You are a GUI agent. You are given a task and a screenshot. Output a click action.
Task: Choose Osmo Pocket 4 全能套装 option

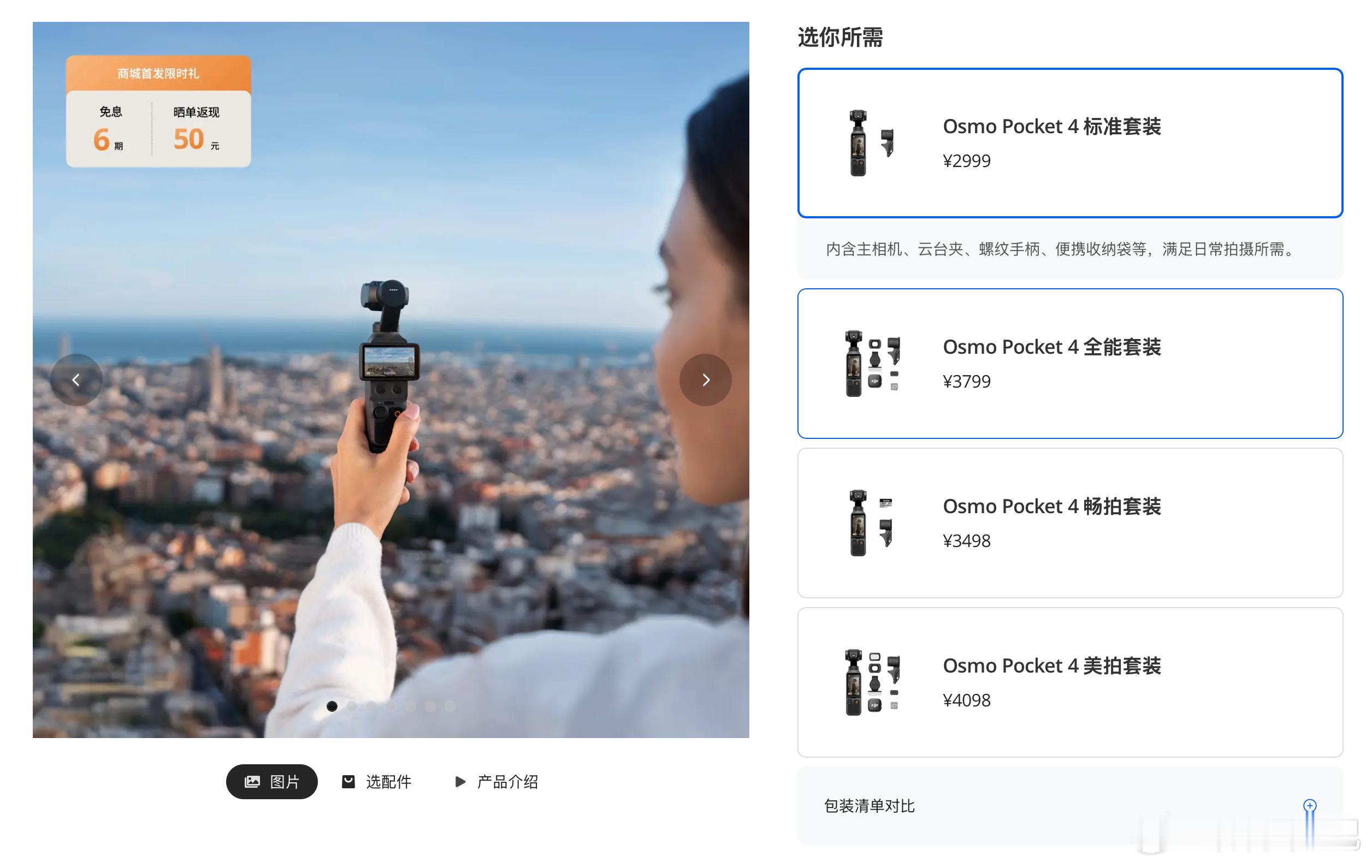click(x=1069, y=364)
